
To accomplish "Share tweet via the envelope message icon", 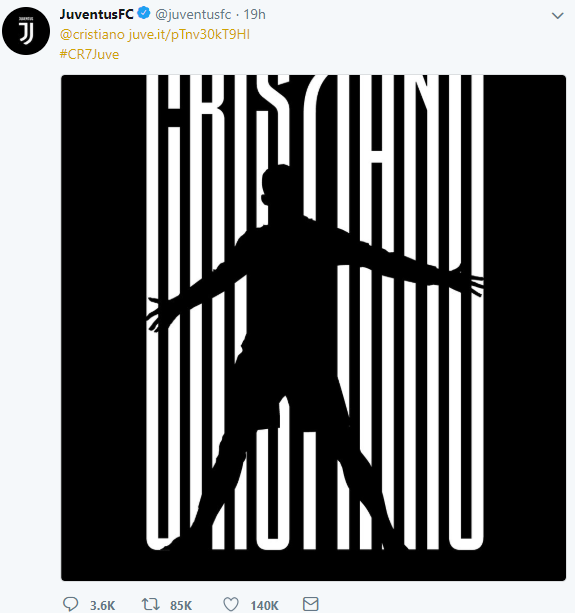I will [x=311, y=604].
